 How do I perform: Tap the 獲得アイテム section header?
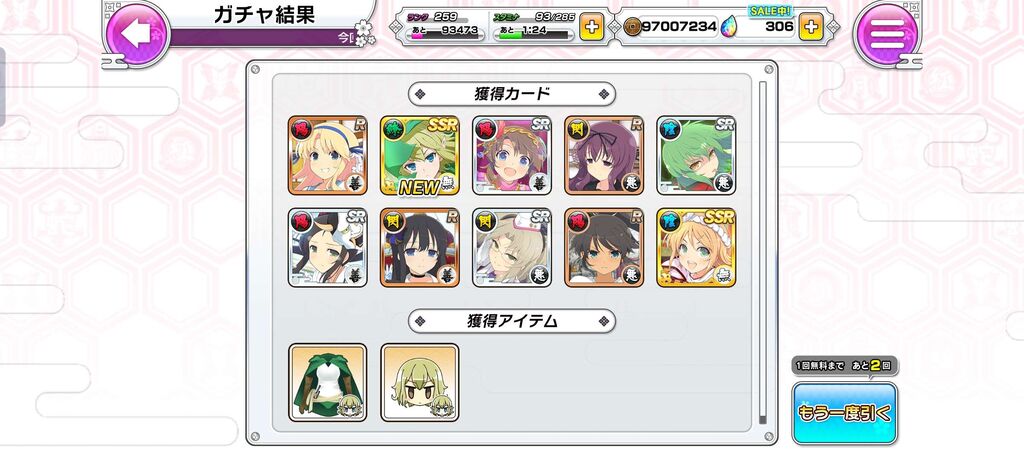click(512, 321)
